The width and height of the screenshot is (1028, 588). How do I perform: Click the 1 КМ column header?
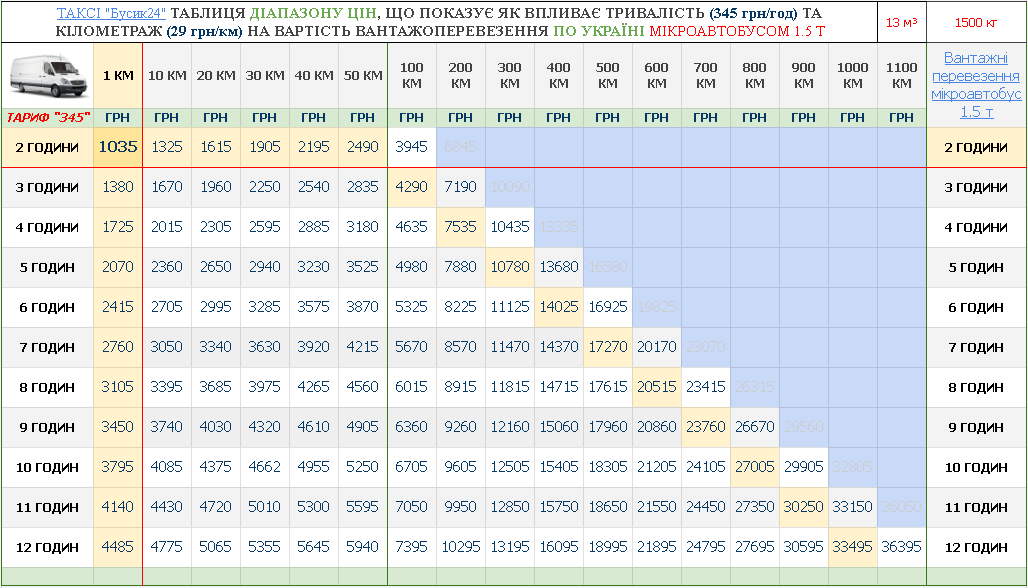click(118, 76)
